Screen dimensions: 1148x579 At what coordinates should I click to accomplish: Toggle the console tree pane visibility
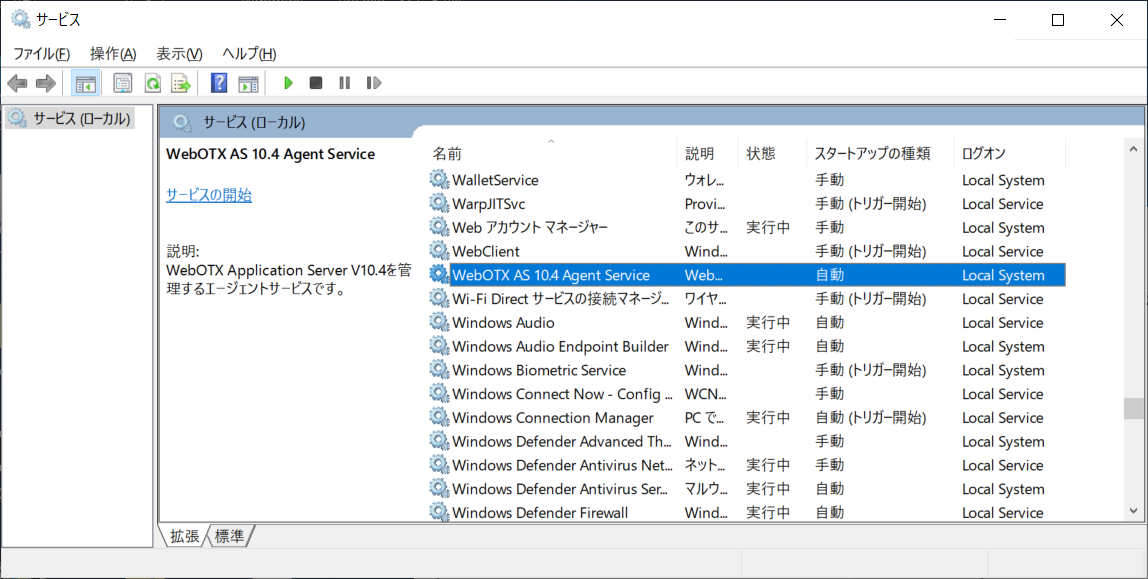click(85, 82)
